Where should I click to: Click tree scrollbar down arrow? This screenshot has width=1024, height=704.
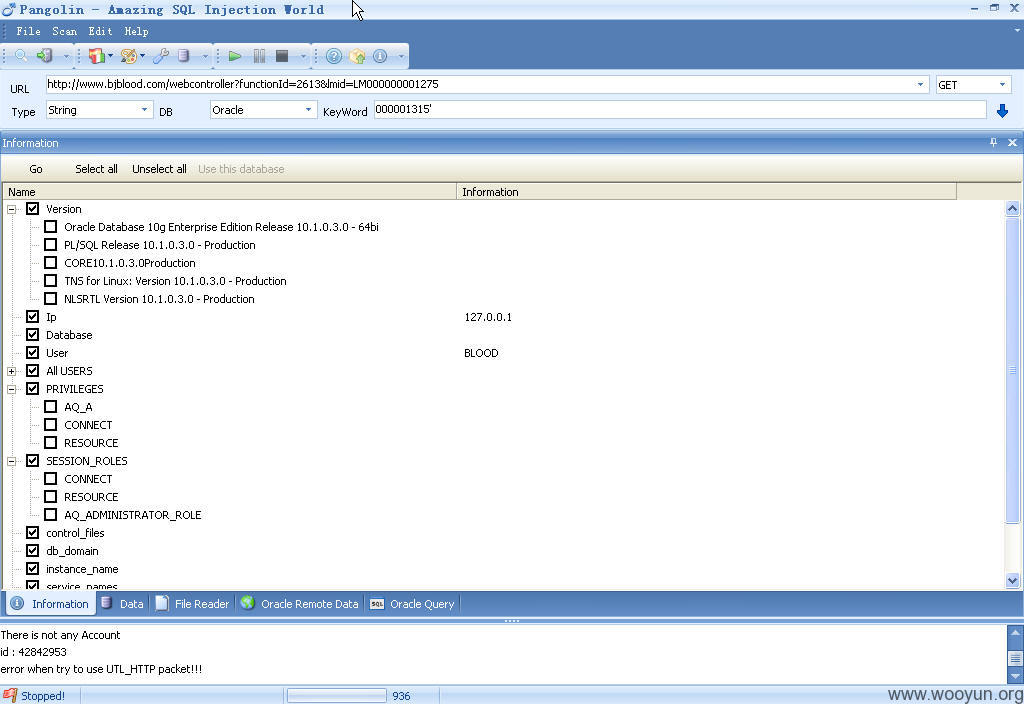click(x=1012, y=580)
